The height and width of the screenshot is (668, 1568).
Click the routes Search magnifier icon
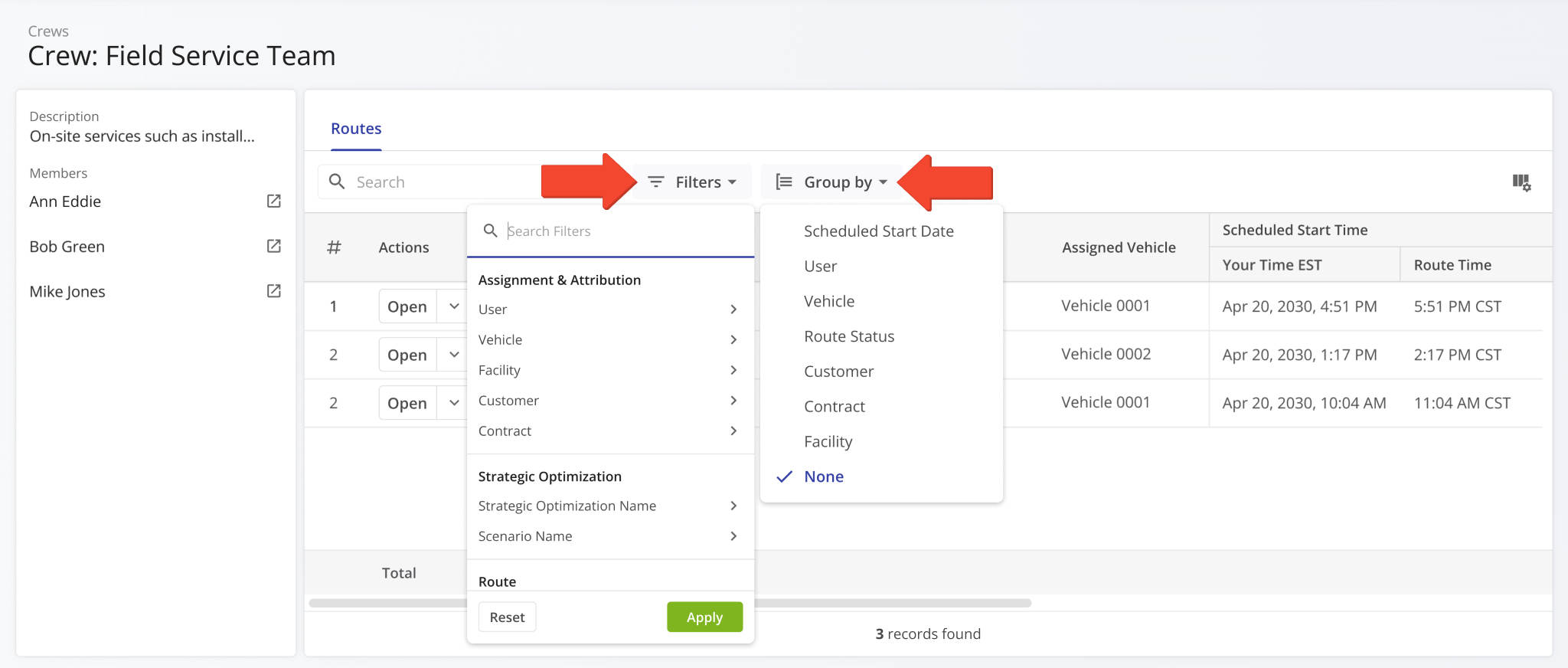337,182
